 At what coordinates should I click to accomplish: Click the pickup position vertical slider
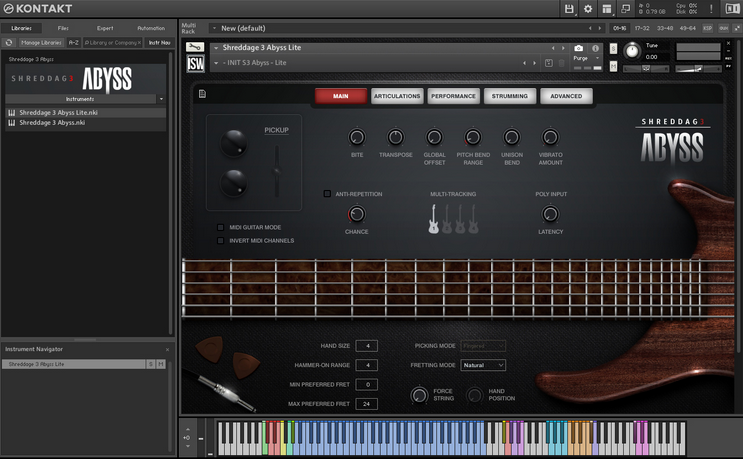pyautogui.click(x=277, y=171)
